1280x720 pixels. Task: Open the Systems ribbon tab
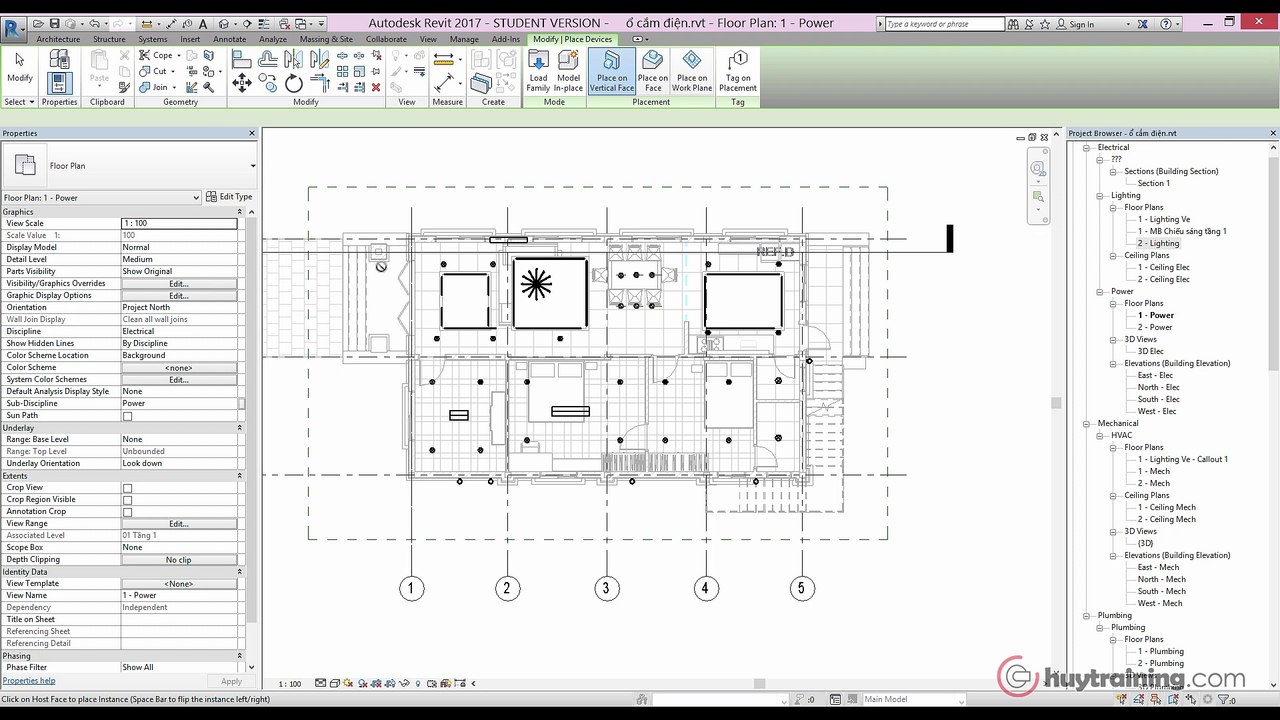pos(153,39)
